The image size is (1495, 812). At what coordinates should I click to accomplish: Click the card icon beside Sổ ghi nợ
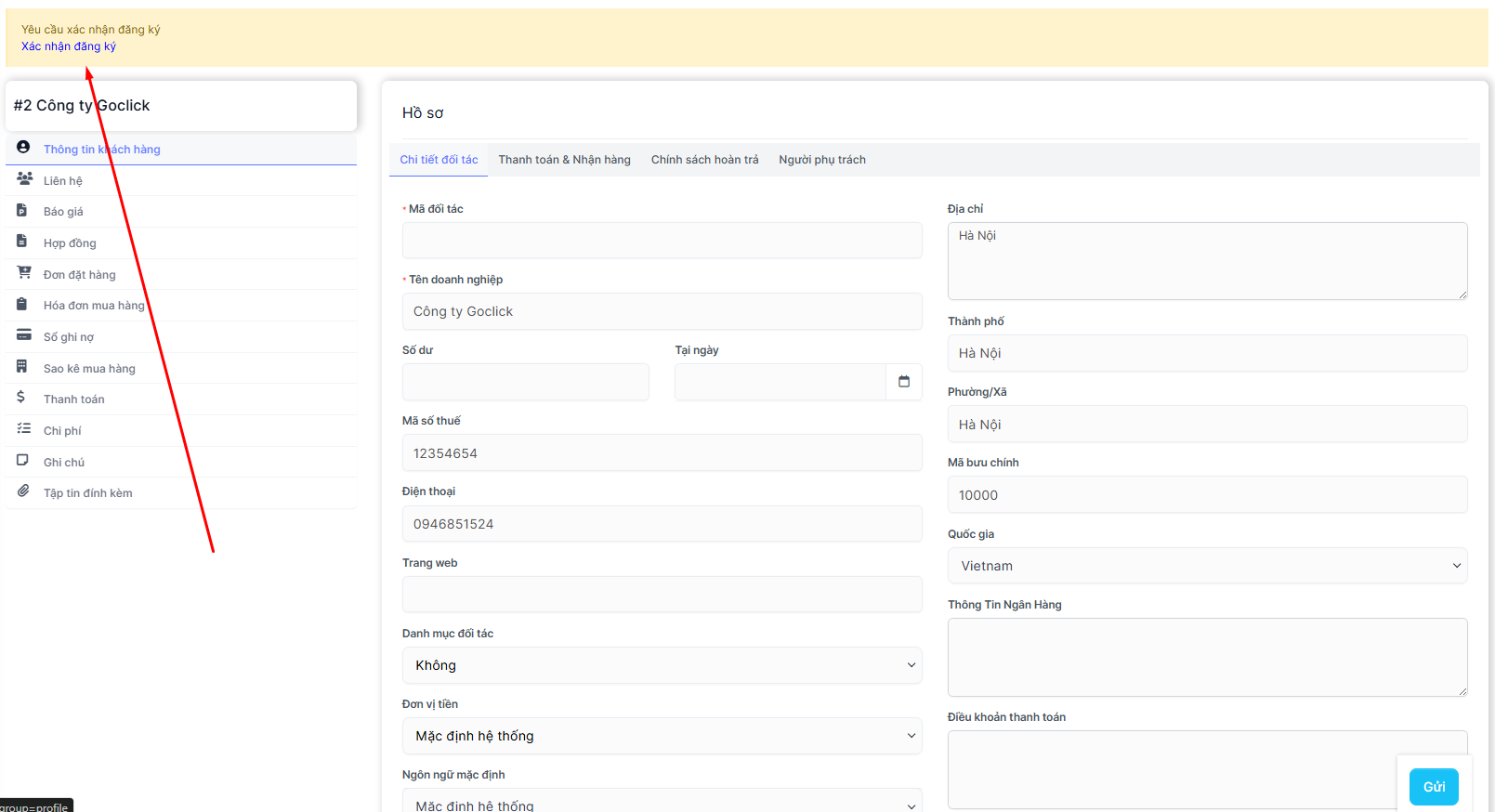24,335
